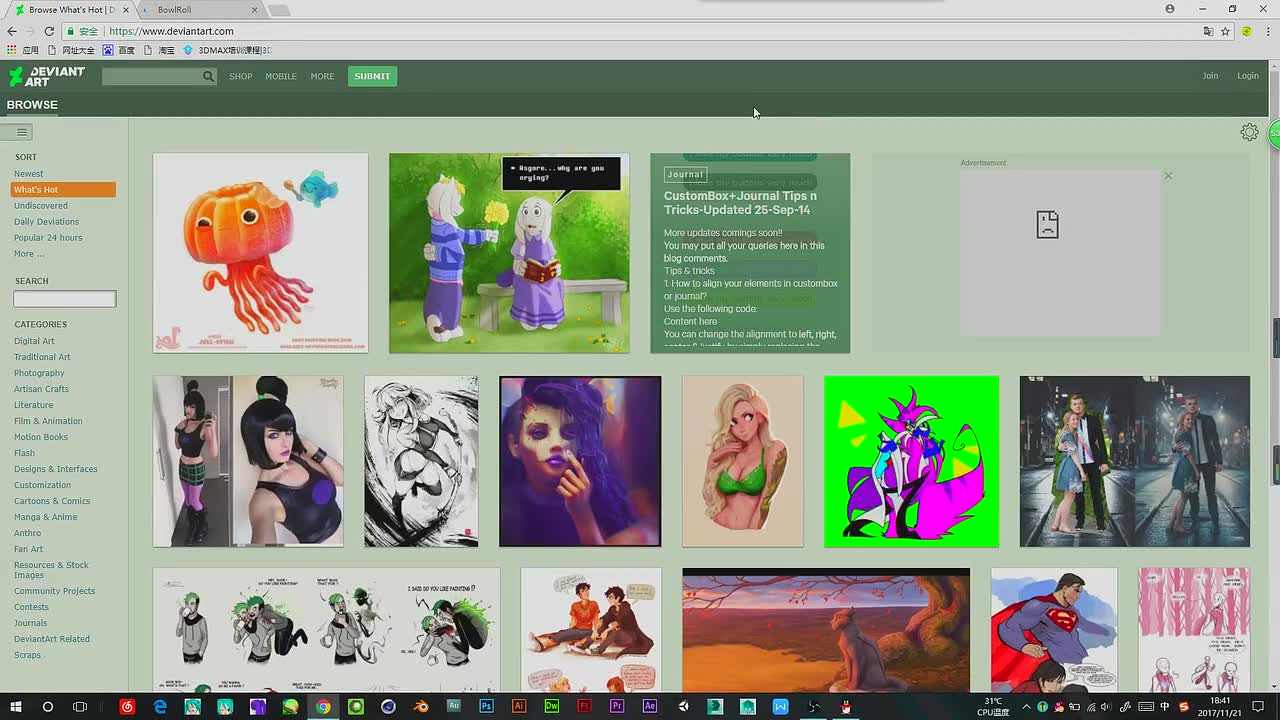The image size is (1280, 720).
Task: Open a new Chrome tab
Action: 279,10
